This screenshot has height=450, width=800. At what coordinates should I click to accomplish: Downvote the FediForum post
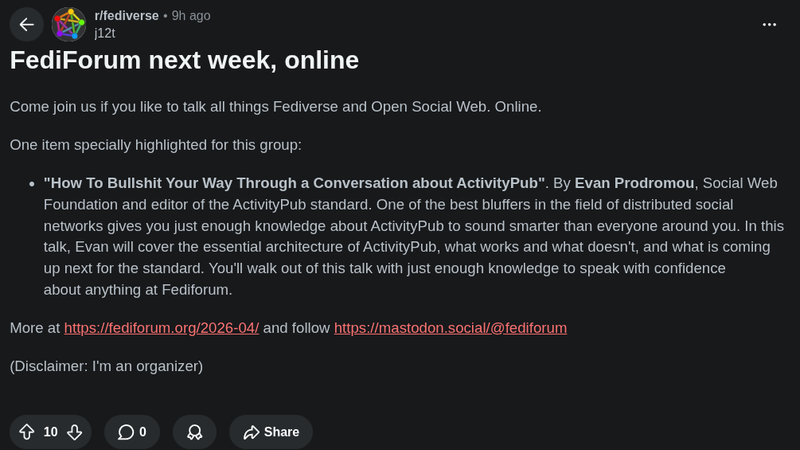75,432
